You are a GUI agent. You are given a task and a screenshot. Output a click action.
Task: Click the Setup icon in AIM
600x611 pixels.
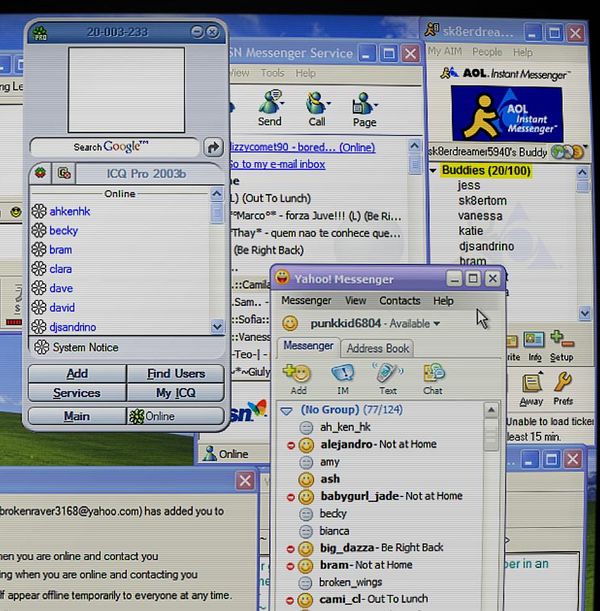tap(561, 339)
